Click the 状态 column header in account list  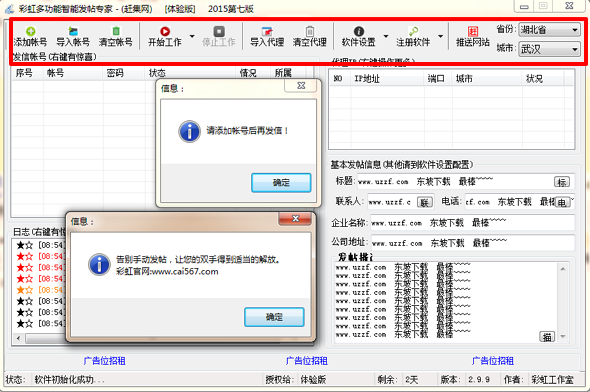pos(191,73)
